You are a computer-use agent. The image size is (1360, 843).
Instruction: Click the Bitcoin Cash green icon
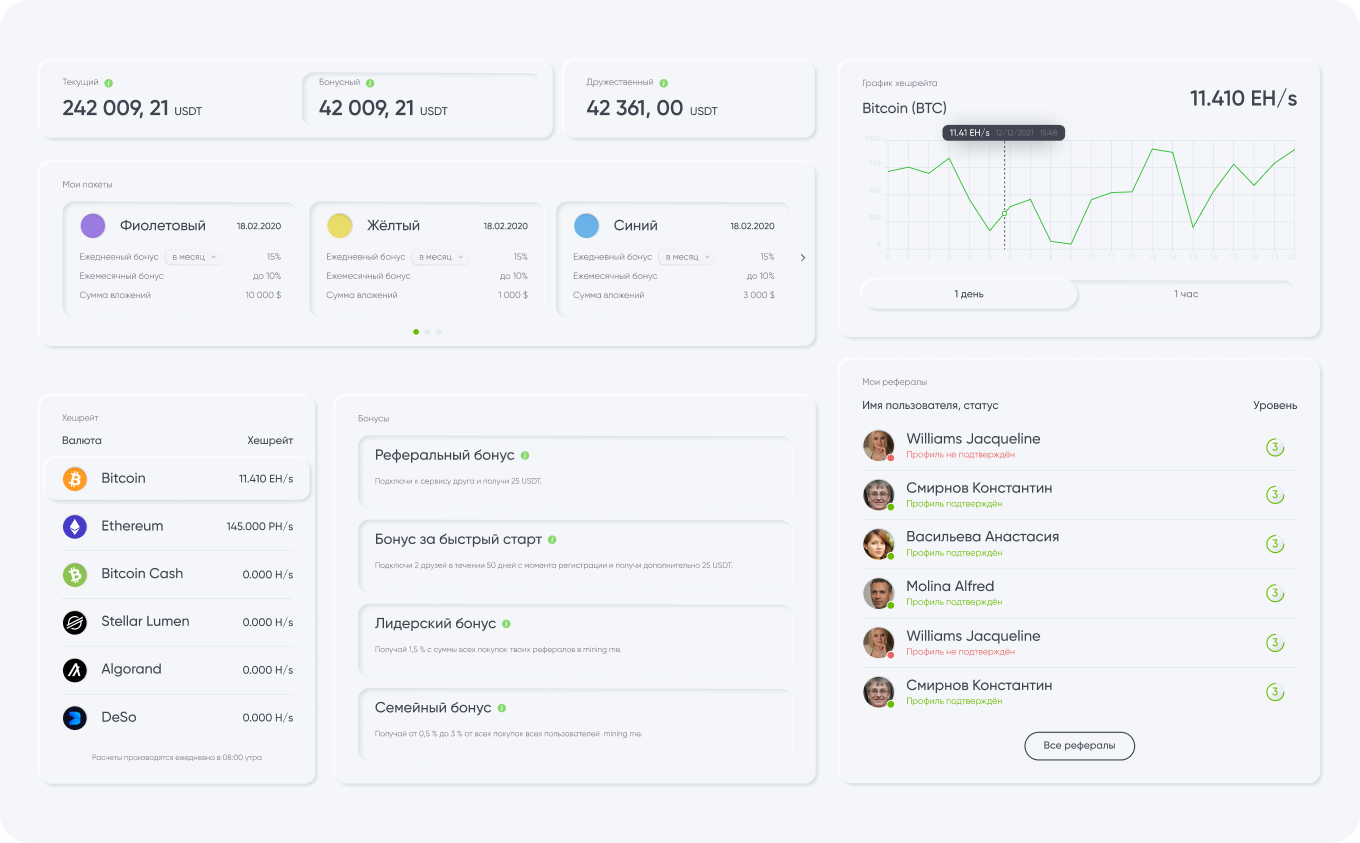75,575
